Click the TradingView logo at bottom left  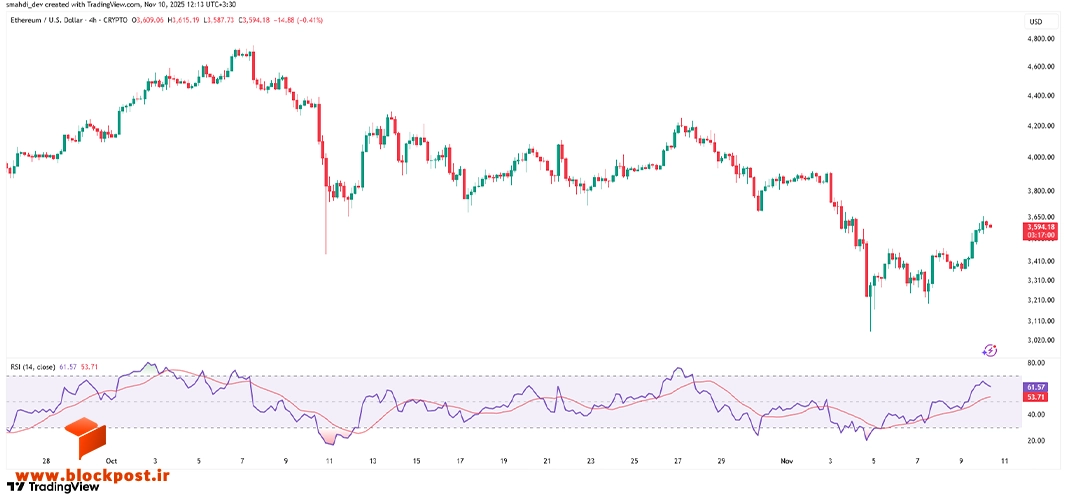coord(53,487)
